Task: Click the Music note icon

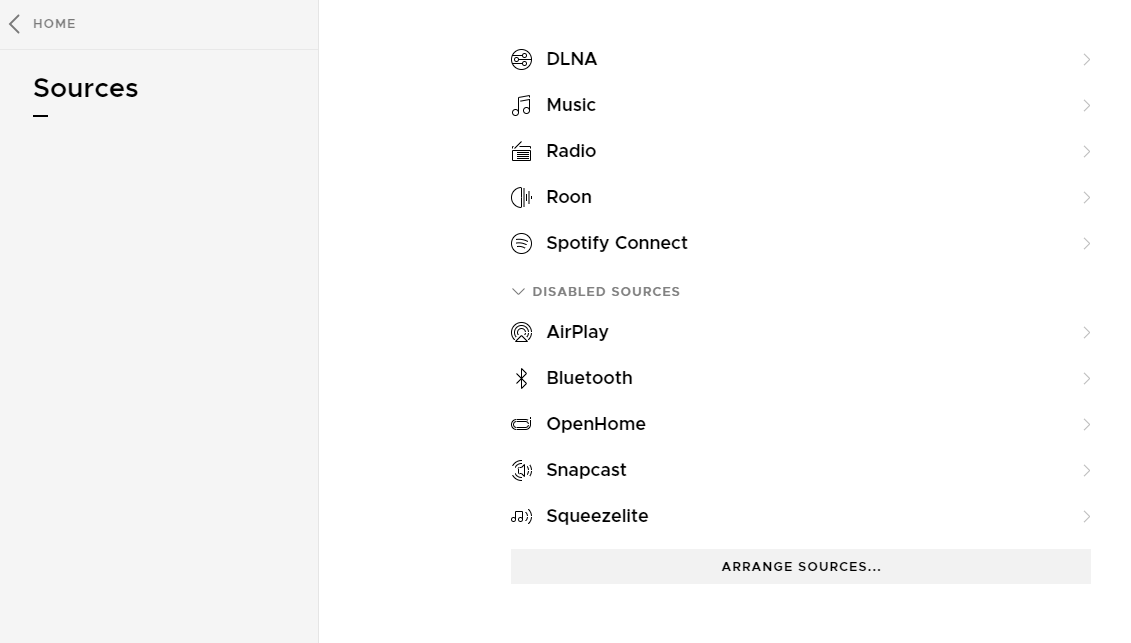Action: 521,106
